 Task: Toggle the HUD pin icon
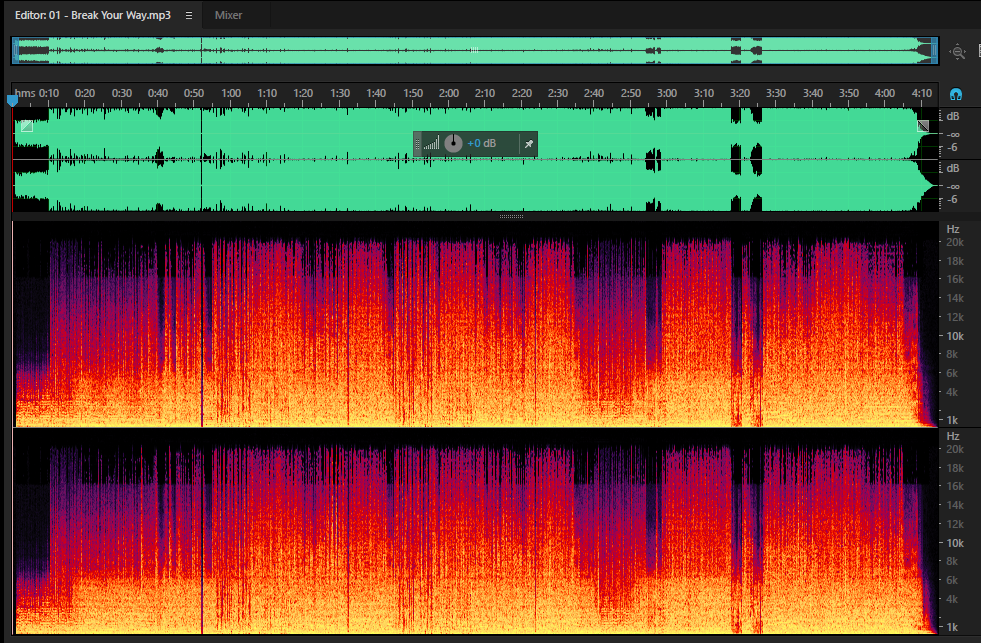coord(529,144)
